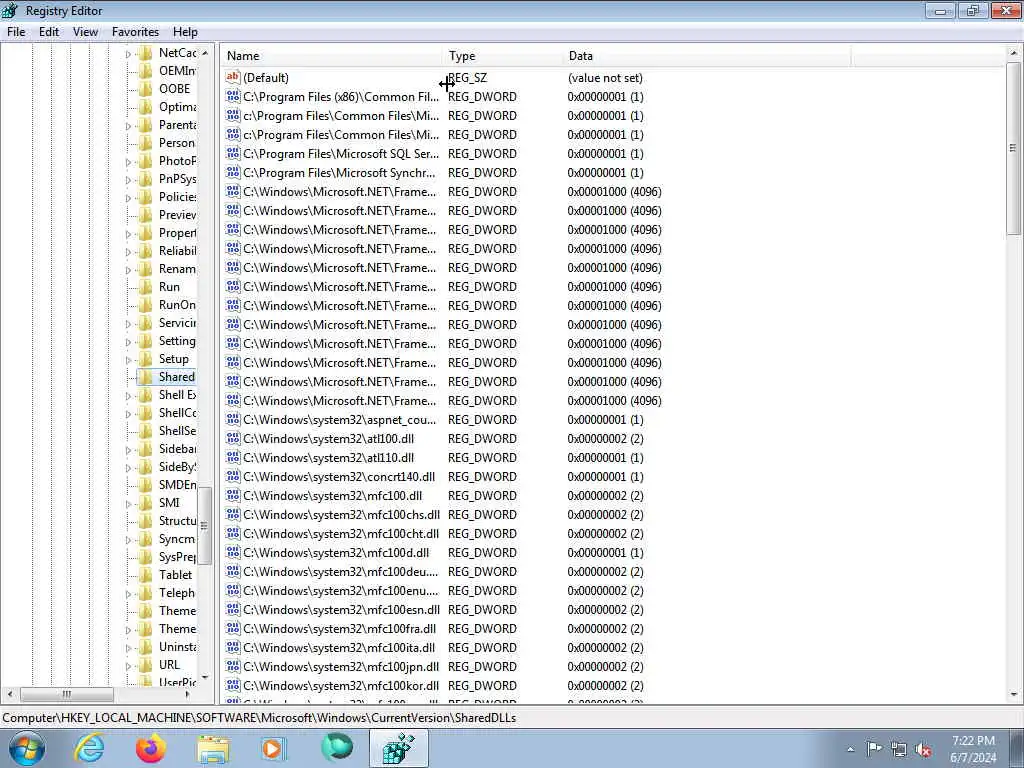
Task: Select the mfc100fra.dll value name
Action: 340,628
